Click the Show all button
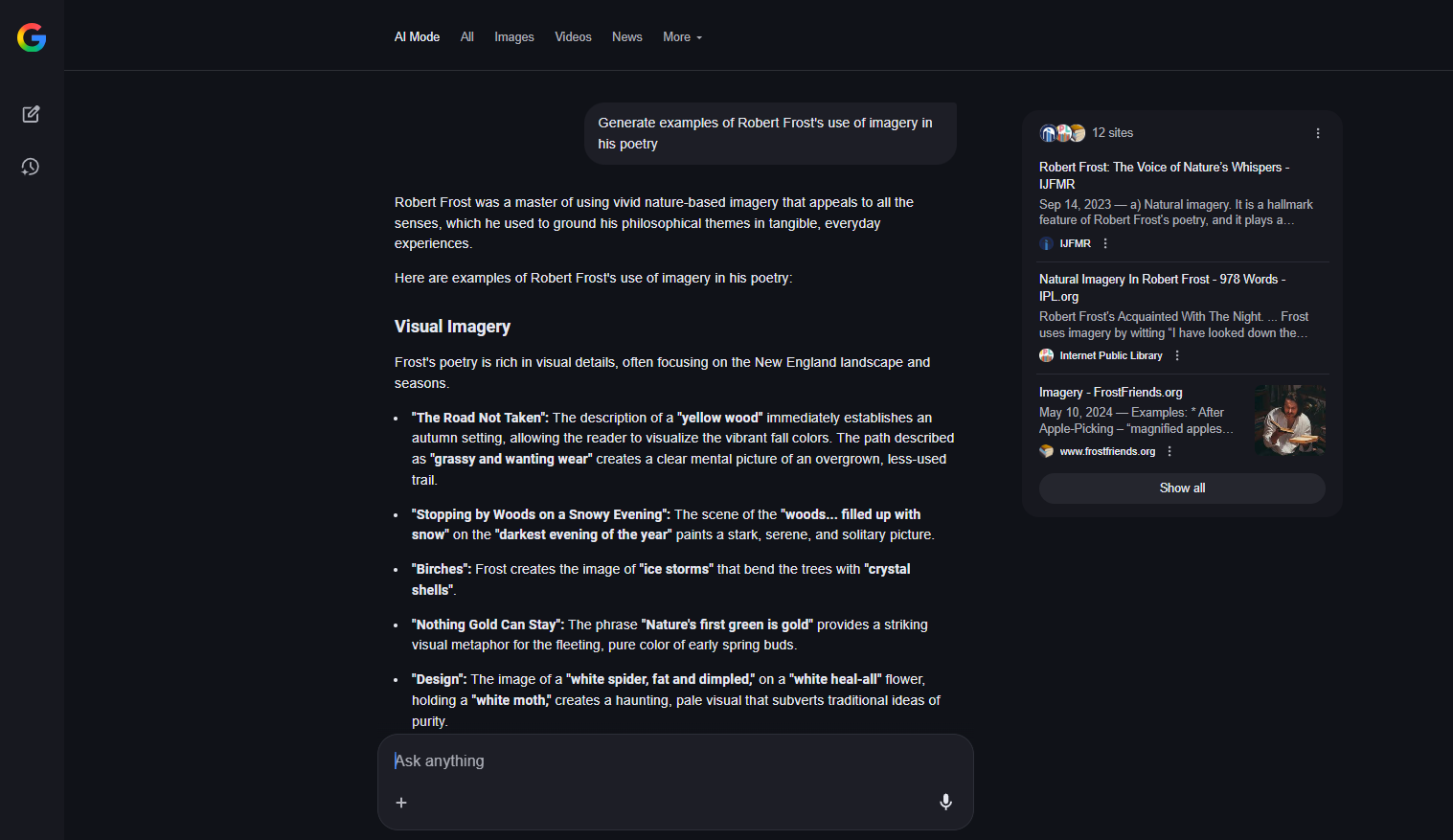The width and height of the screenshot is (1453, 840). point(1181,488)
